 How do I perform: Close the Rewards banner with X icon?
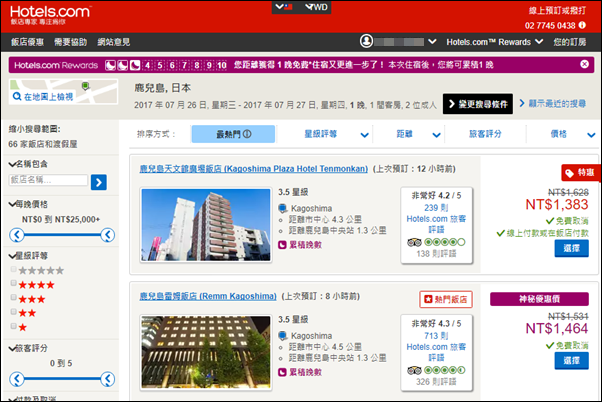pyautogui.click(x=584, y=64)
